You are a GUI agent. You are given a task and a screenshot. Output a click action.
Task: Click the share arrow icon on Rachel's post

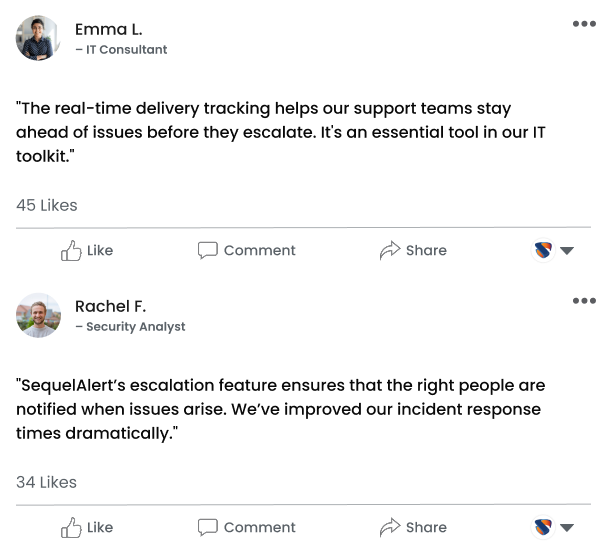point(390,528)
